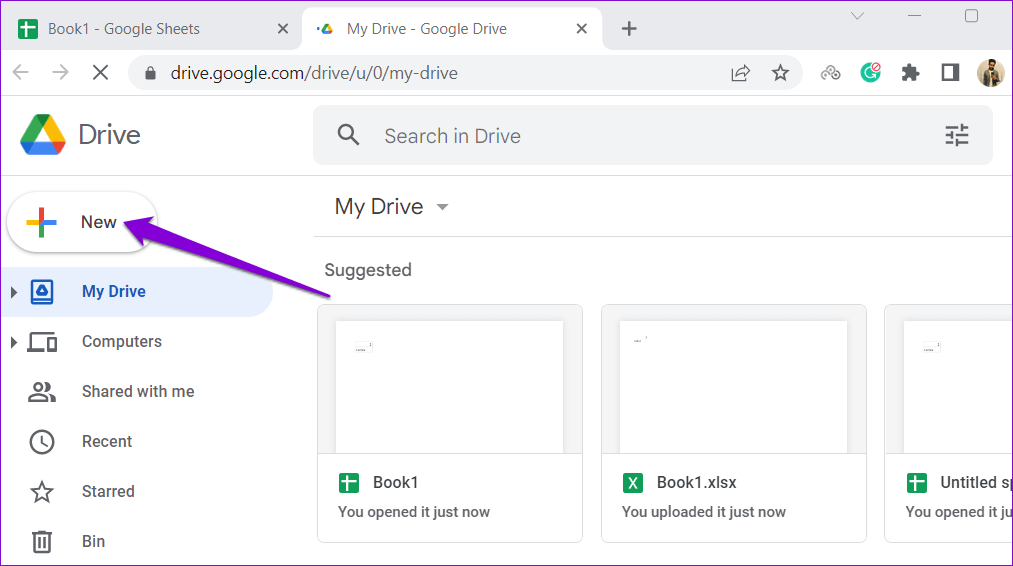The image size is (1013, 566).
Task: Click the New button in Drive
Action: click(81, 222)
